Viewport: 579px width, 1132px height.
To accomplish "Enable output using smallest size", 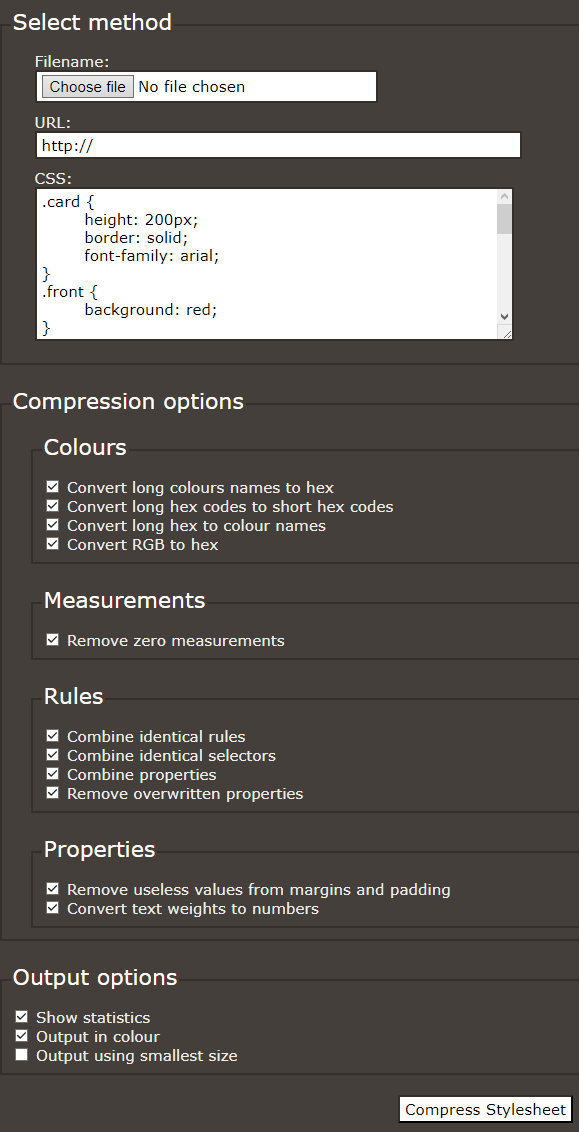I will (x=22, y=1055).
